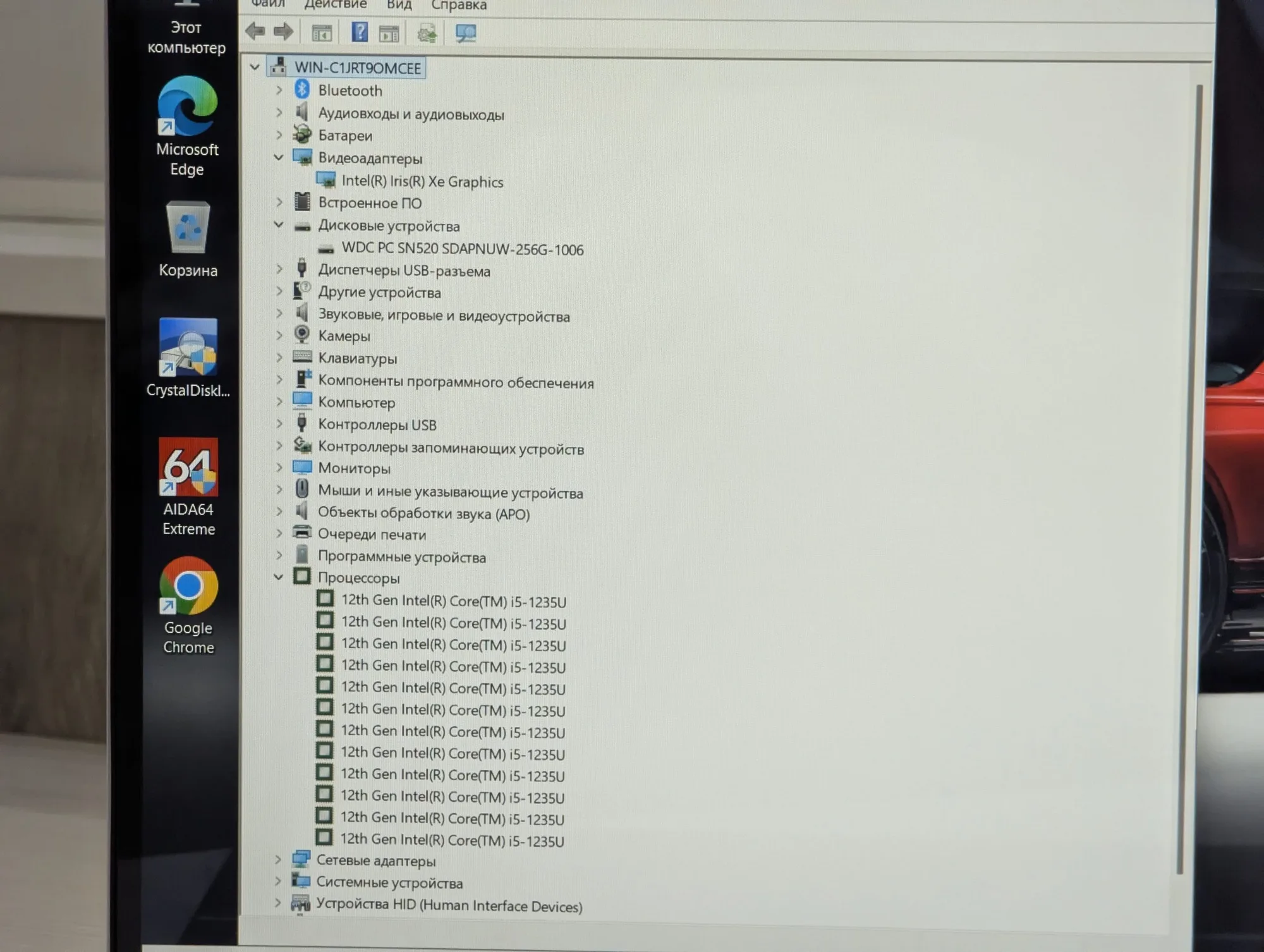Open the Действие menu

(x=335, y=5)
